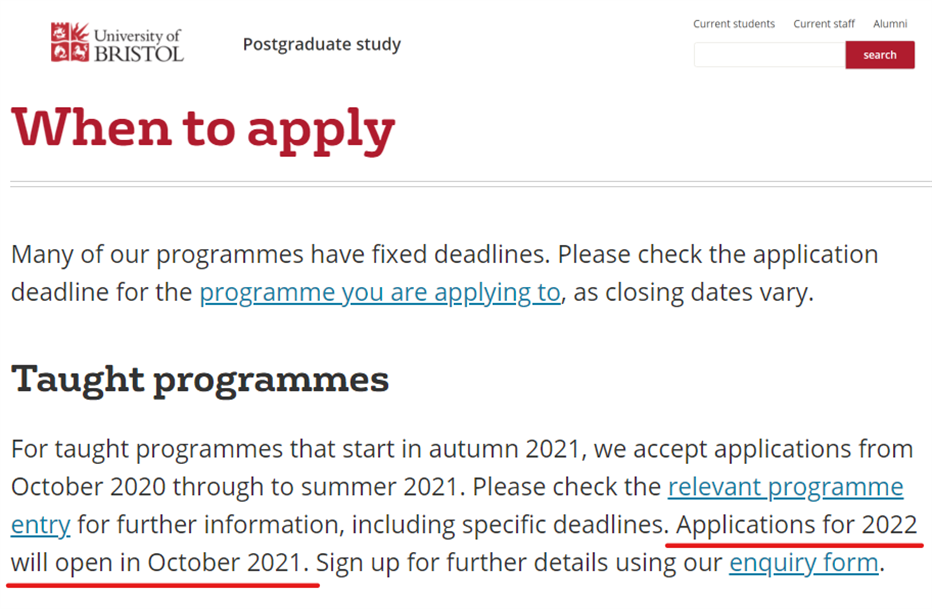Open the Postgraduate study section link
The height and width of the screenshot is (609, 932).
tap(321, 44)
